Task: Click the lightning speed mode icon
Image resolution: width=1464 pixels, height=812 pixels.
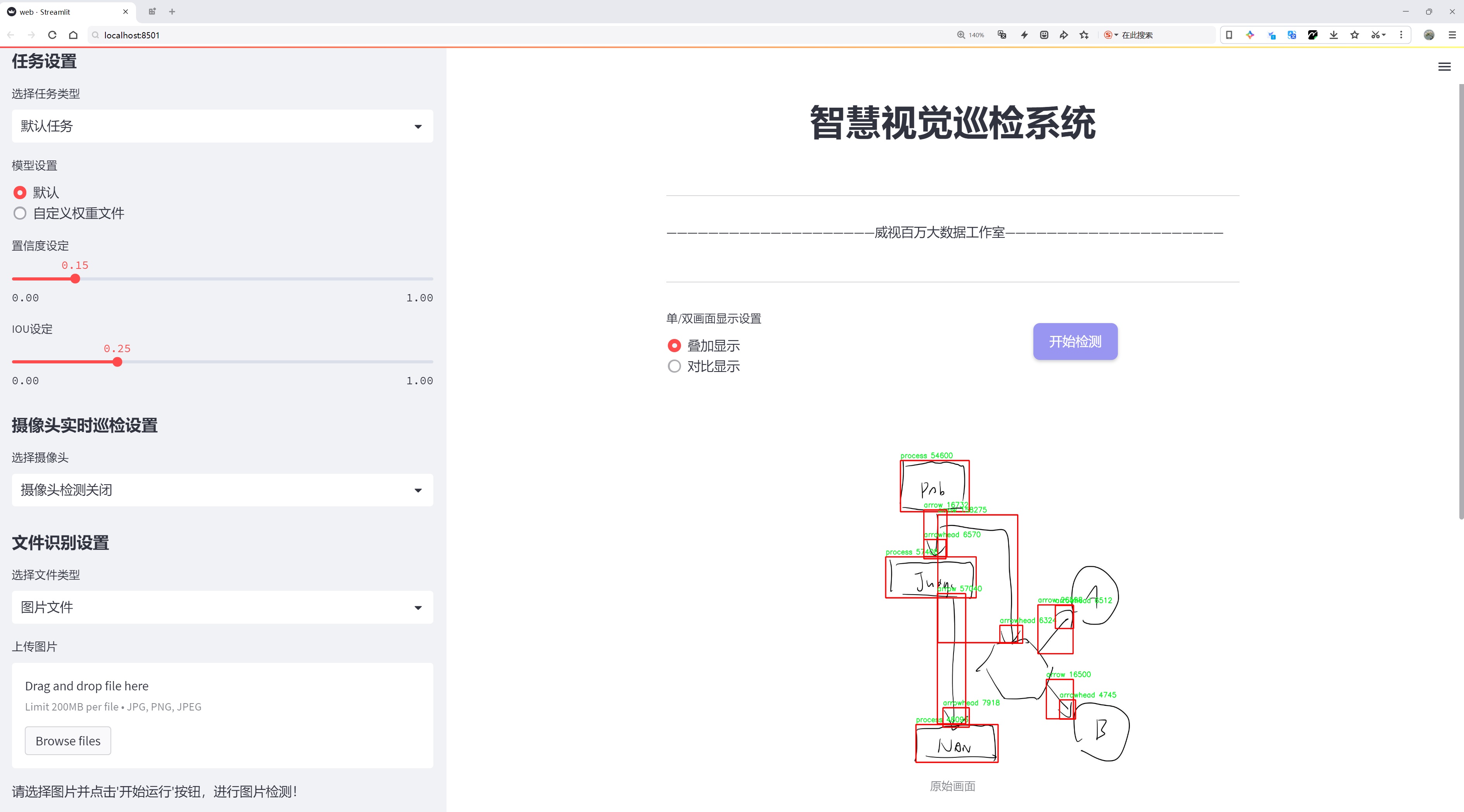Action: point(1024,34)
